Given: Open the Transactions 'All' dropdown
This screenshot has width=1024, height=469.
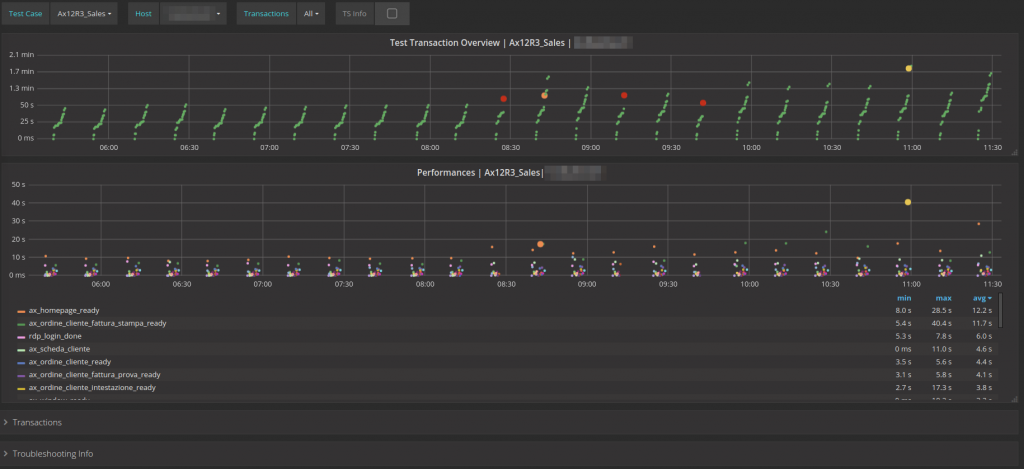Looking at the screenshot, I should [x=310, y=14].
